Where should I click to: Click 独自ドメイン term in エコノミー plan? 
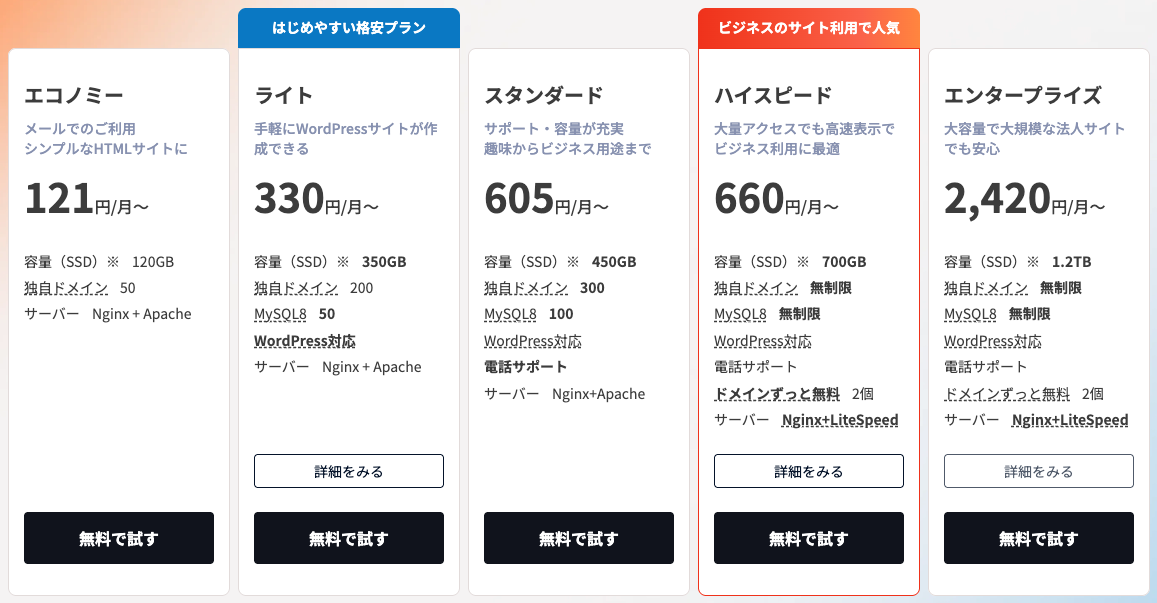coord(66,288)
